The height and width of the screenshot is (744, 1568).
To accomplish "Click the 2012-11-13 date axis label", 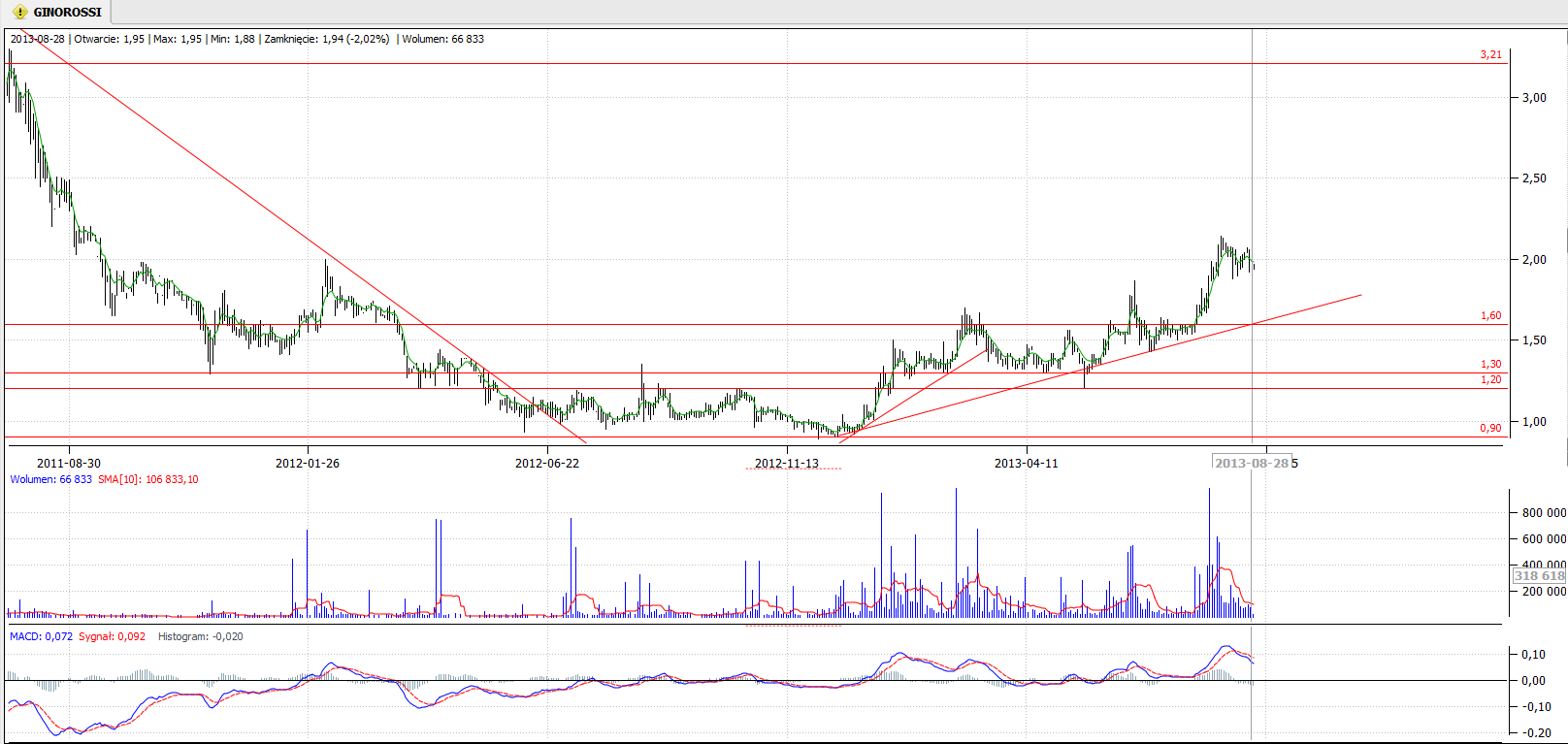I will tap(787, 463).
